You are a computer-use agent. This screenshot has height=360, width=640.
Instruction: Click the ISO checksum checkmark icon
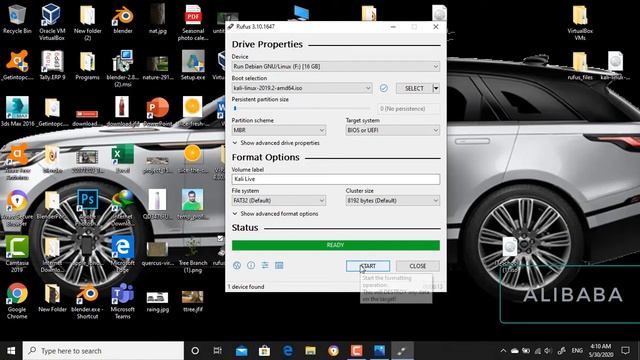[x=384, y=88]
